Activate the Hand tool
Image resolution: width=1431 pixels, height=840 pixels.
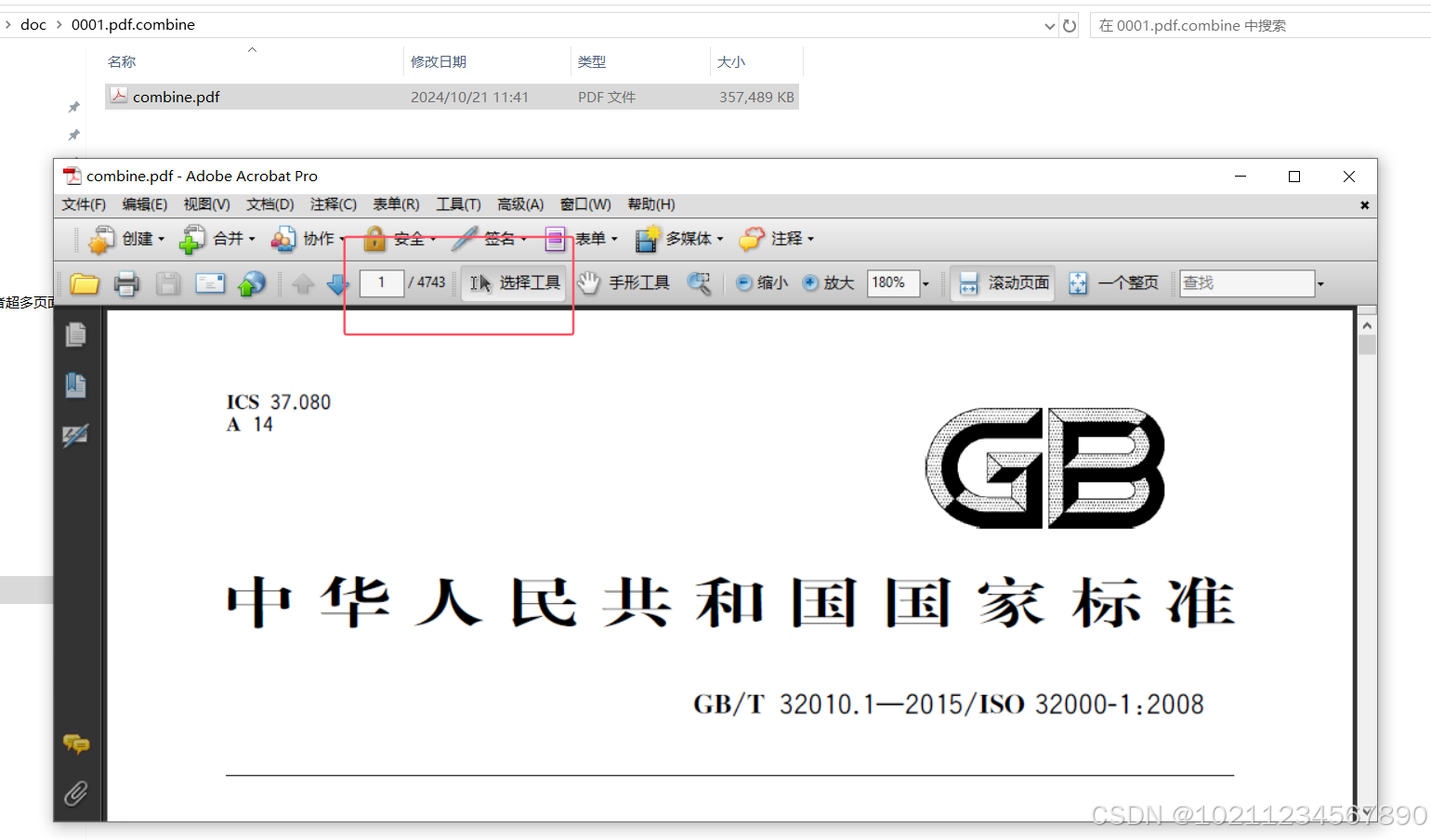tap(623, 282)
